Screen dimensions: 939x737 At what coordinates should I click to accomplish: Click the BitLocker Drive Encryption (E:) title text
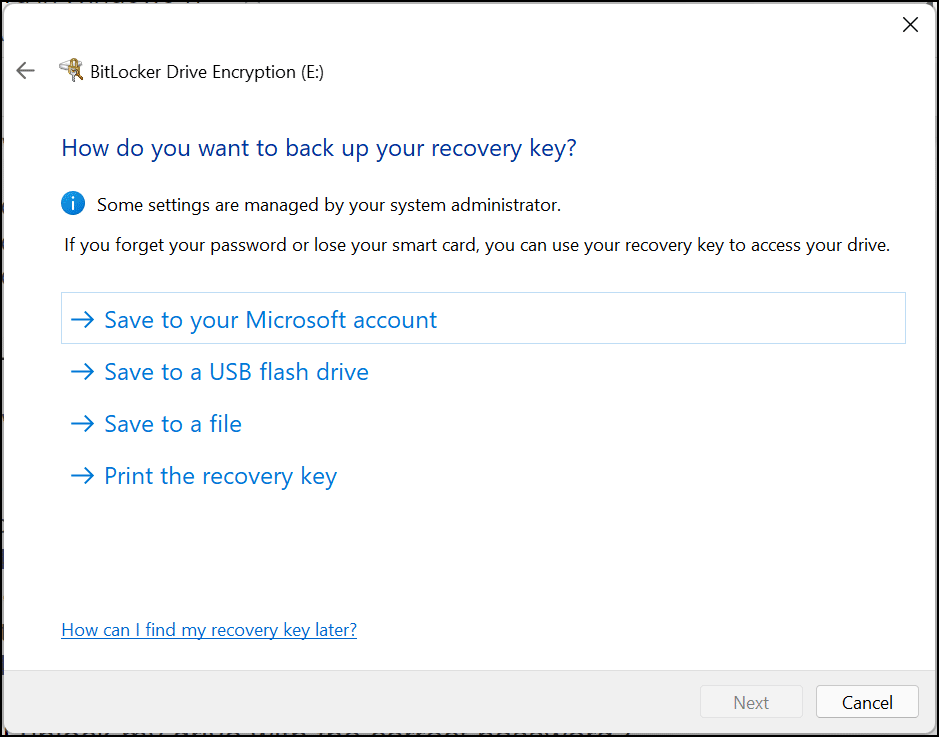point(207,72)
